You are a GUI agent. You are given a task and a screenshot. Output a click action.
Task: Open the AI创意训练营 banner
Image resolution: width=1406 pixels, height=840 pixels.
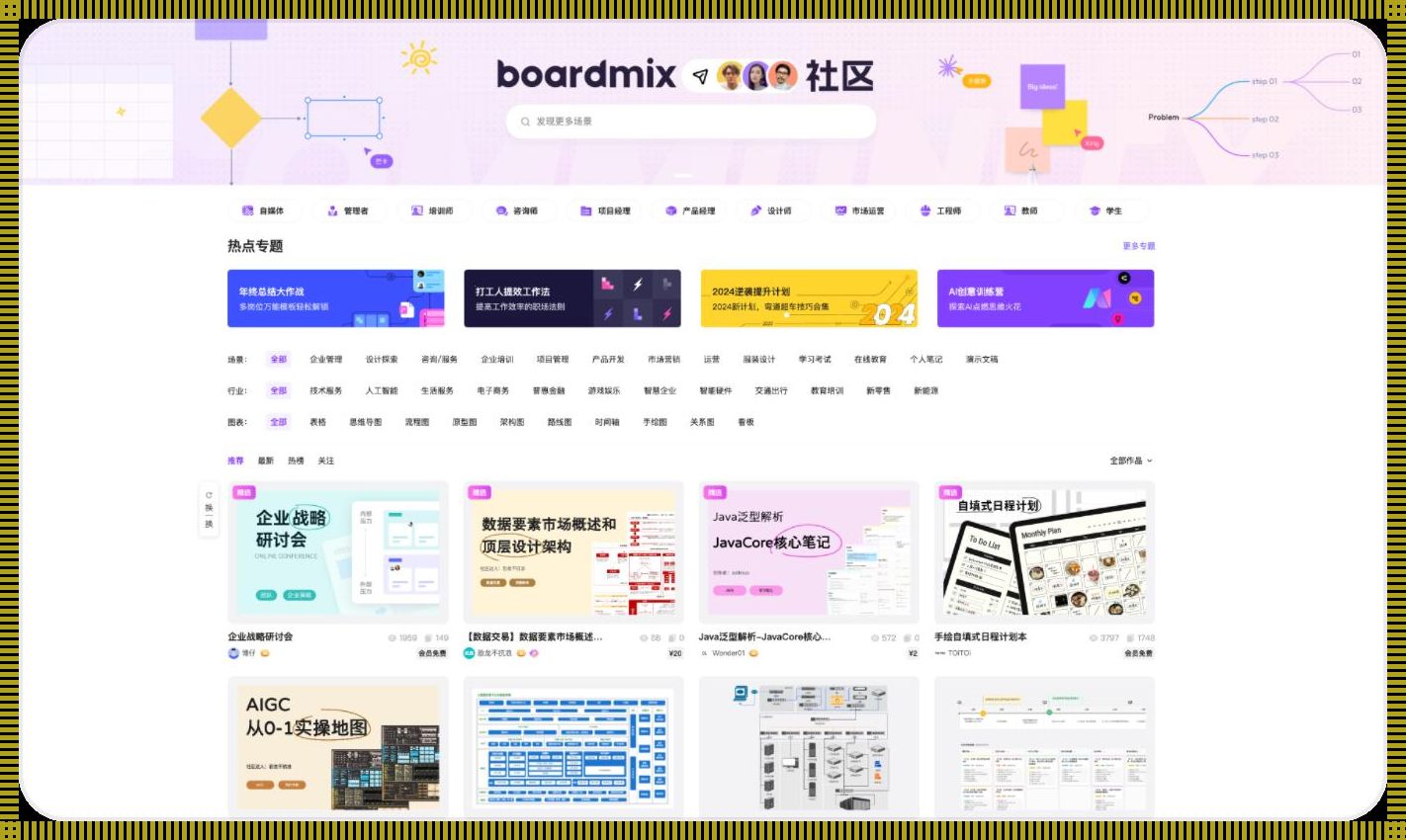pos(1045,298)
